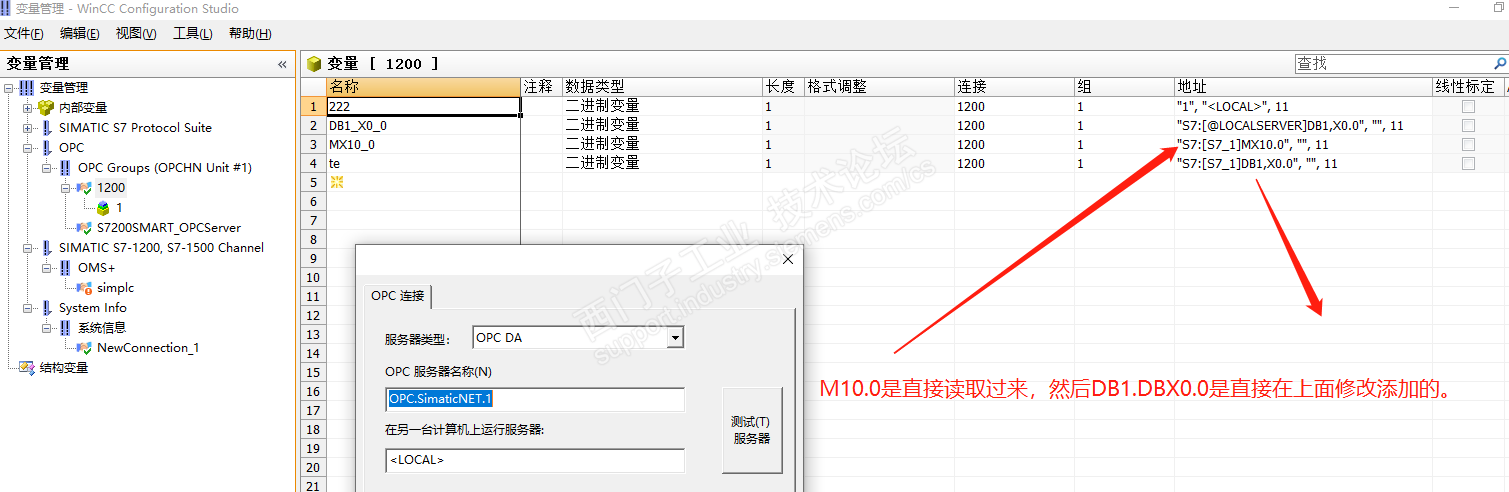Click the 系统信息 unit icon
Viewport: 1509px width, 492px height.
(x=65, y=328)
